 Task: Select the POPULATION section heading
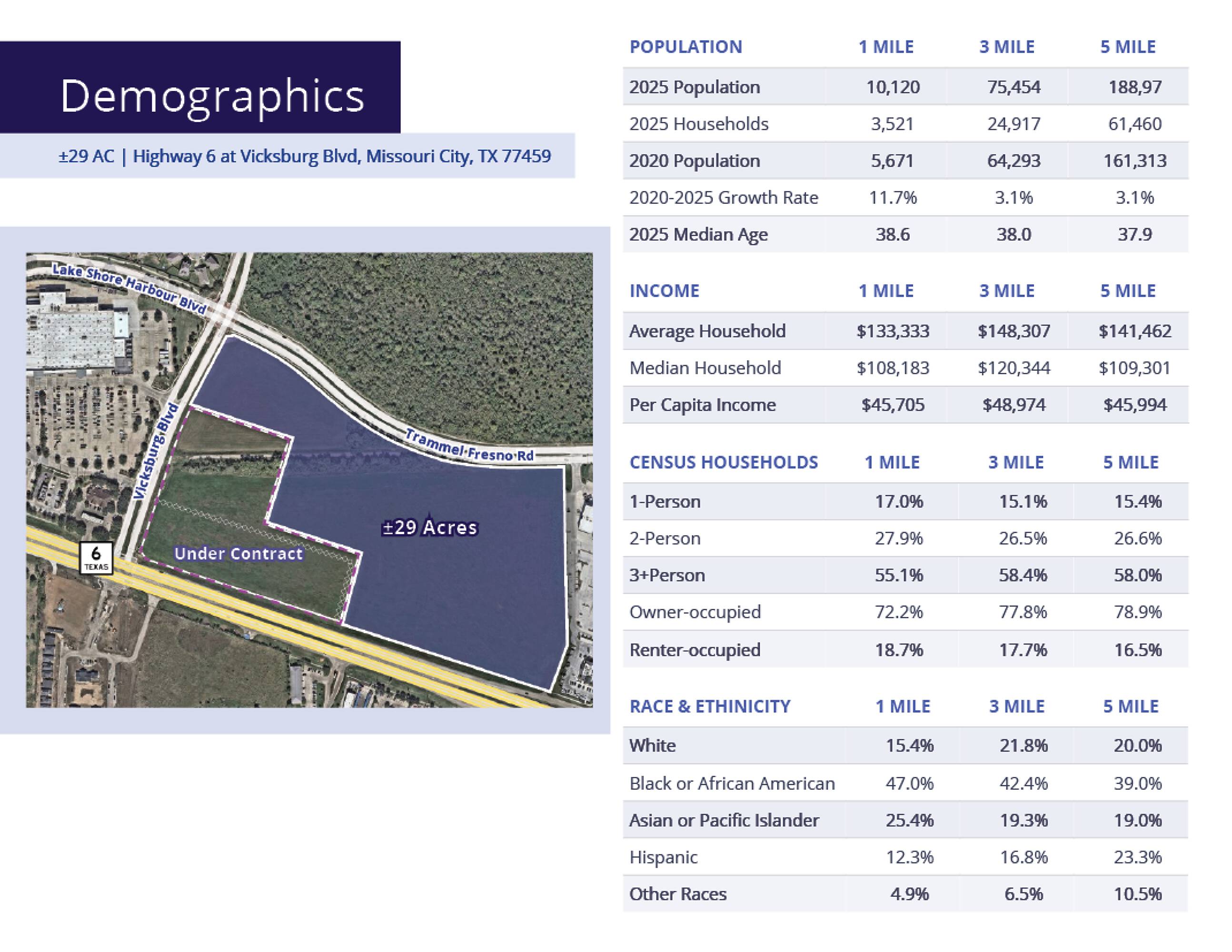click(686, 47)
